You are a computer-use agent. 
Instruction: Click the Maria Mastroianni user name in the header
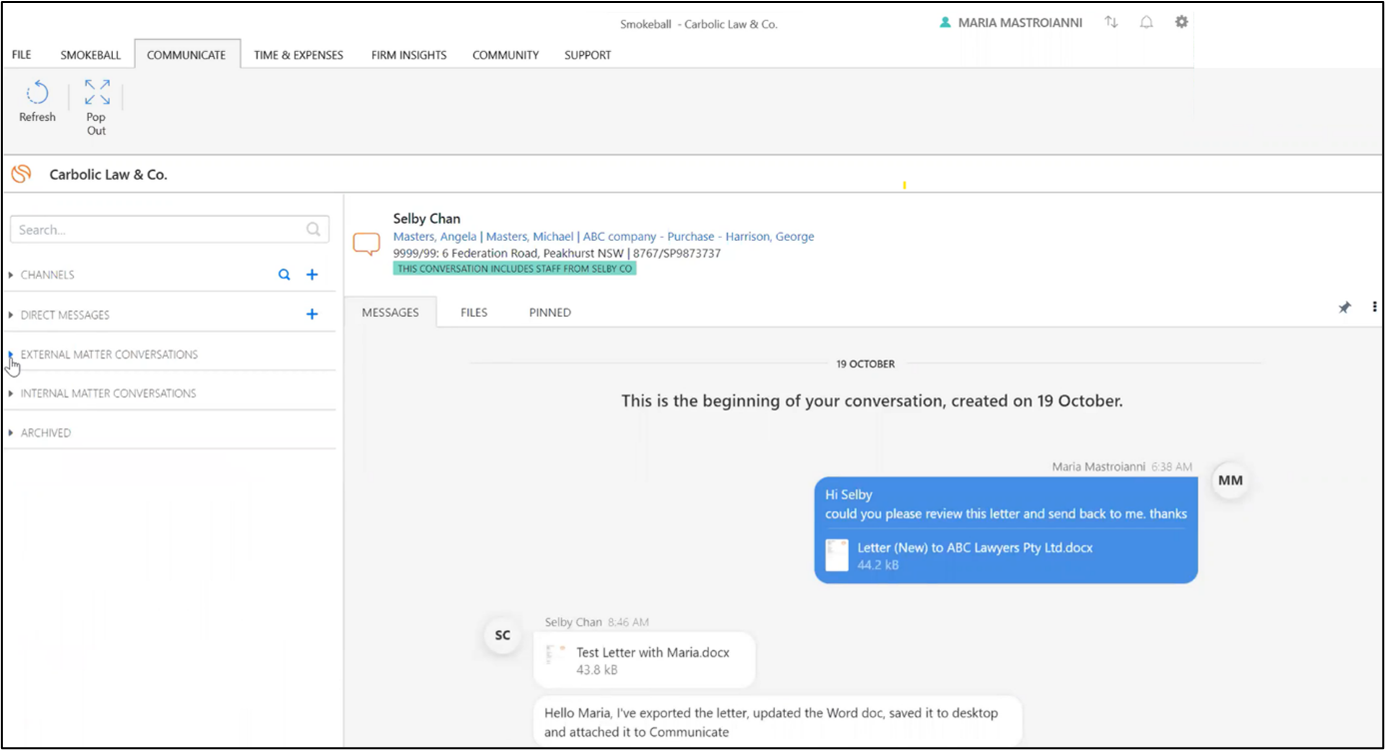click(1020, 22)
